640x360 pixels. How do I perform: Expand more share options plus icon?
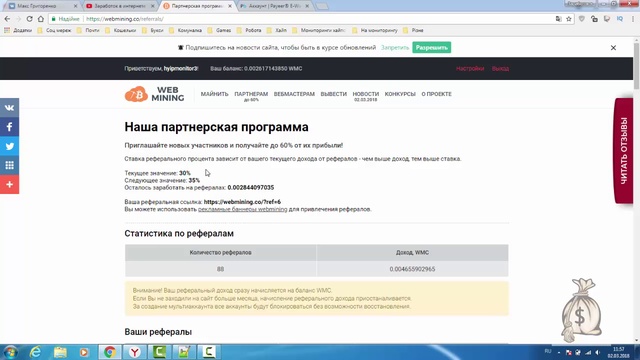coord(9,184)
